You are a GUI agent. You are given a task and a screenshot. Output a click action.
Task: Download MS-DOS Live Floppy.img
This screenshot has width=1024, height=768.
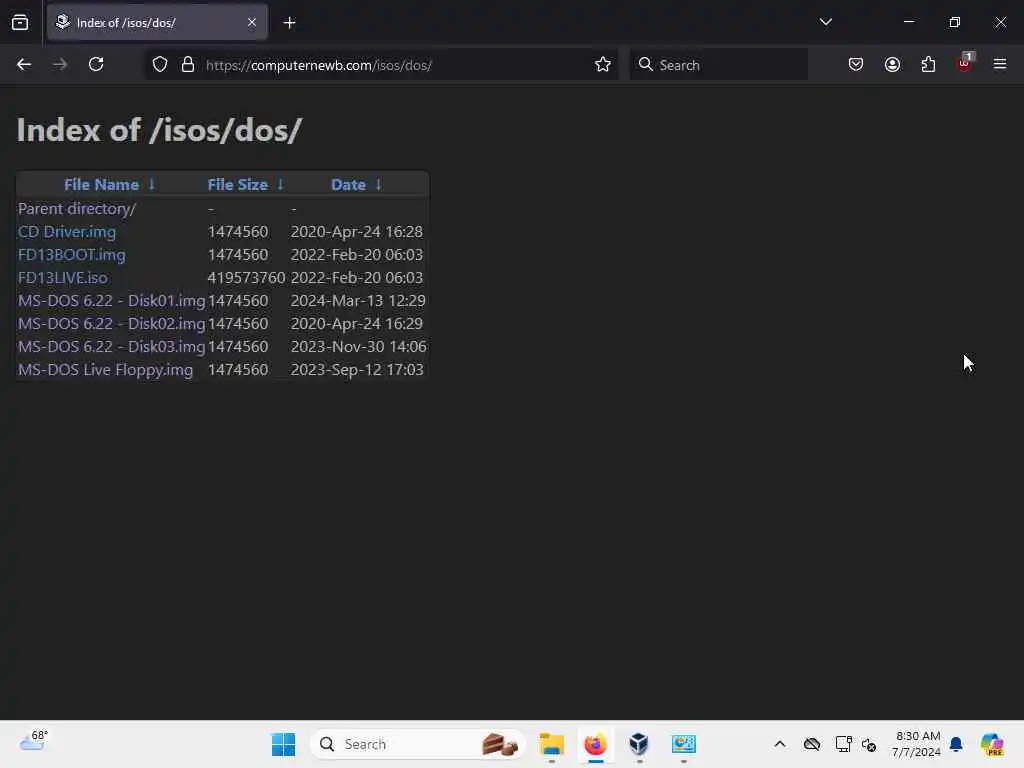(x=105, y=370)
